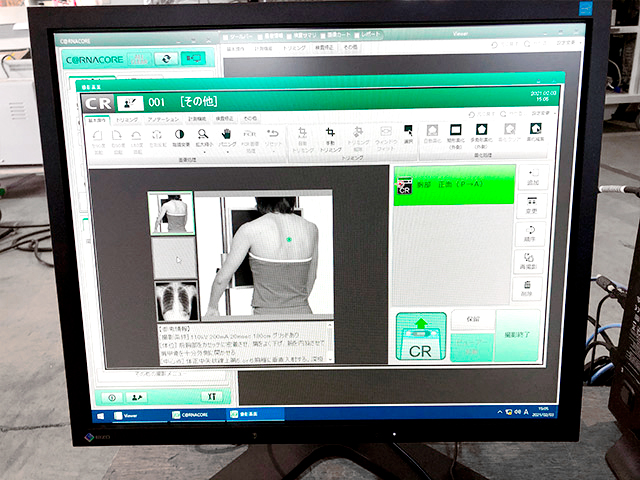Screen dimensions: 640x480
Task: Click the ALL CLEAR button in CORNACORE
Action: coord(140,60)
